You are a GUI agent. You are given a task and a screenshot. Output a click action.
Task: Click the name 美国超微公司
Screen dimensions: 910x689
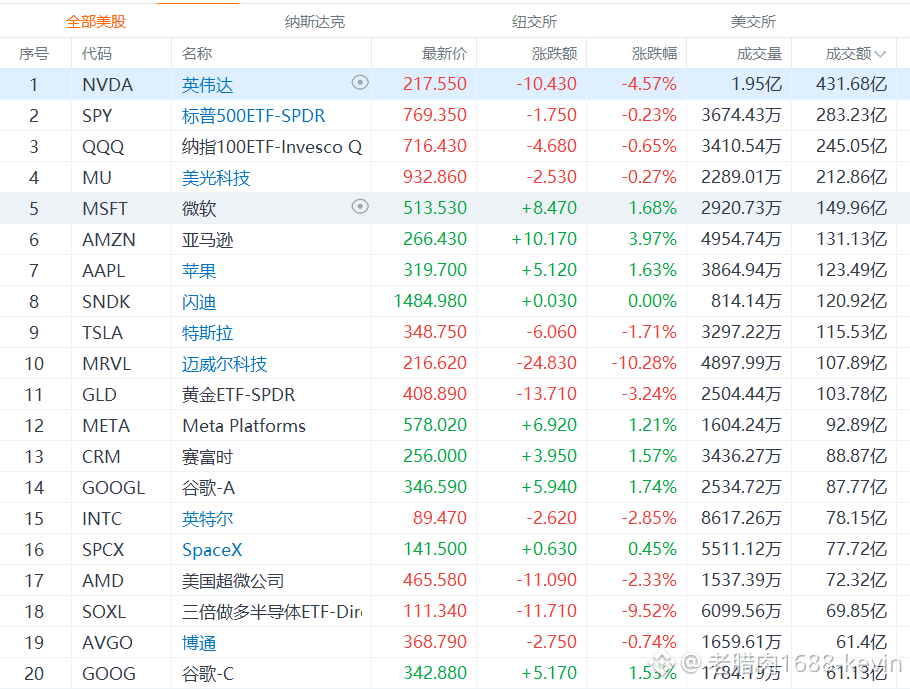coord(233,580)
